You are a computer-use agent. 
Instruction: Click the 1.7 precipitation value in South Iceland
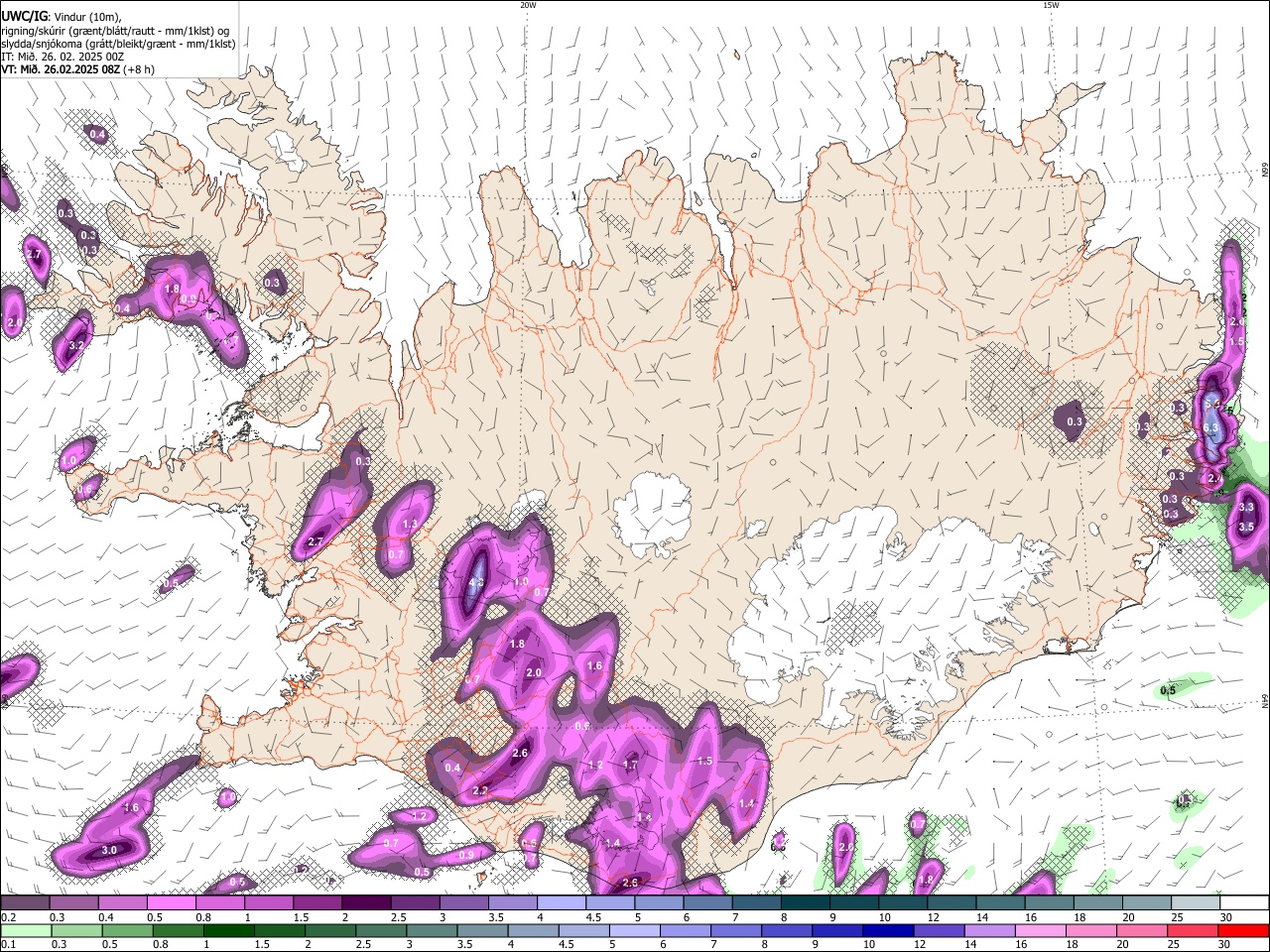coord(630,765)
